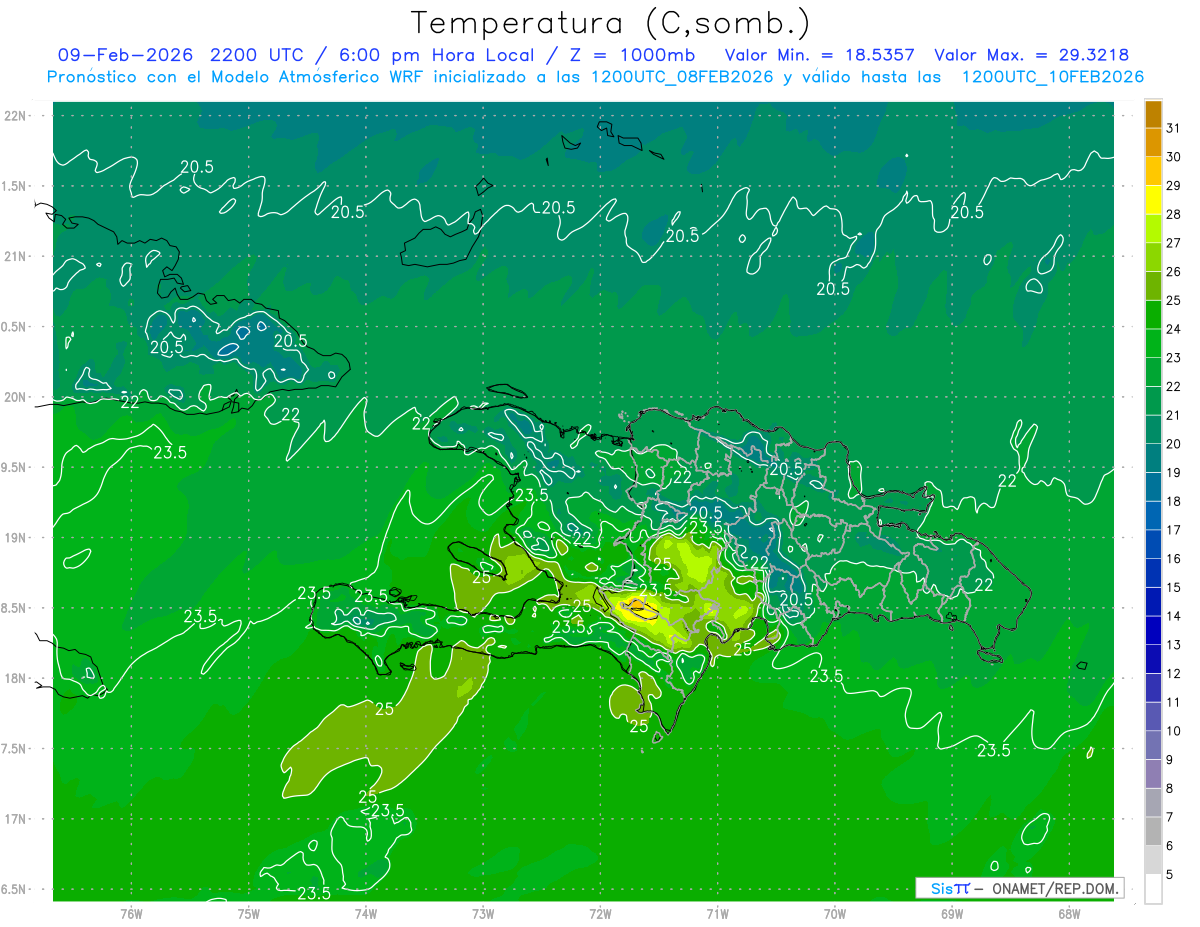Click the "22N" latitude axis label

point(15,115)
